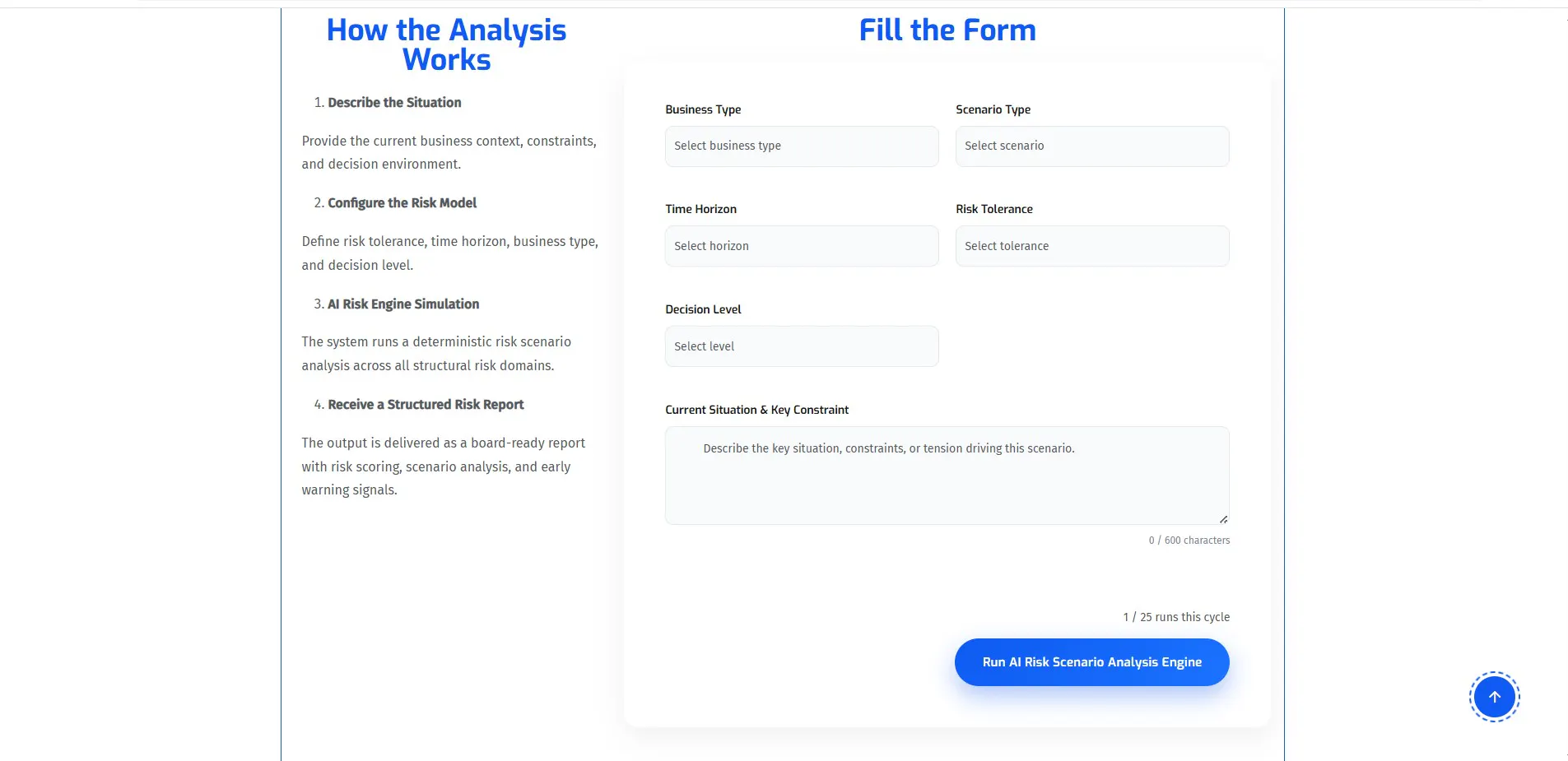Screen dimensions: 1568x761
Task: Click the 25 runs this cycle text
Action: coord(1176,617)
